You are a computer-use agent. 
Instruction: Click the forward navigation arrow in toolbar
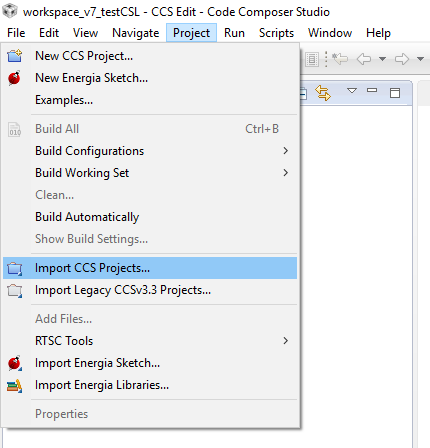tap(401, 59)
